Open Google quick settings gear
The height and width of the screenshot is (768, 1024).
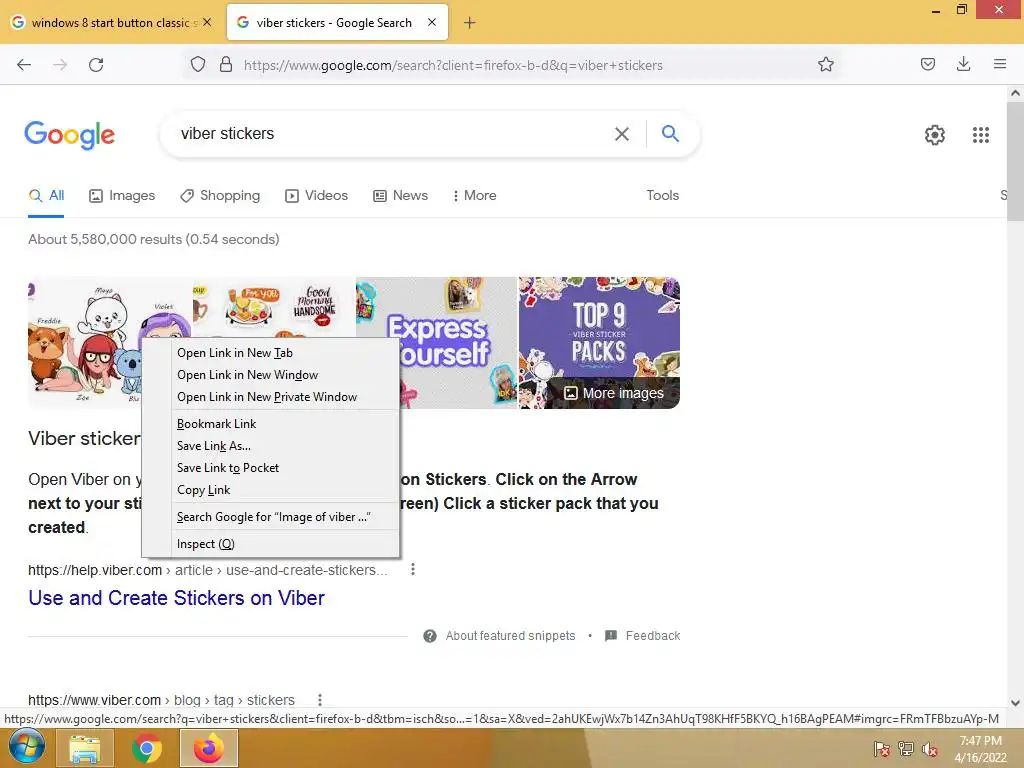935,135
